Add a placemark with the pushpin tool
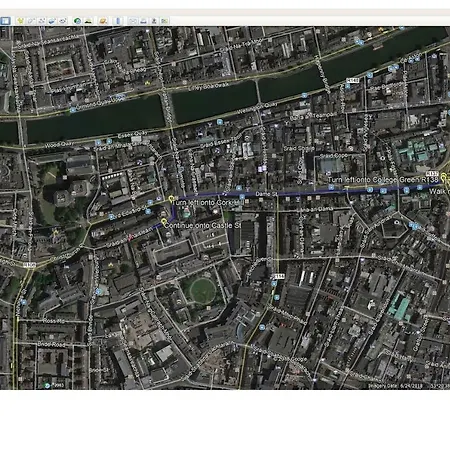This screenshot has width=450, height=450. (20, 21)
